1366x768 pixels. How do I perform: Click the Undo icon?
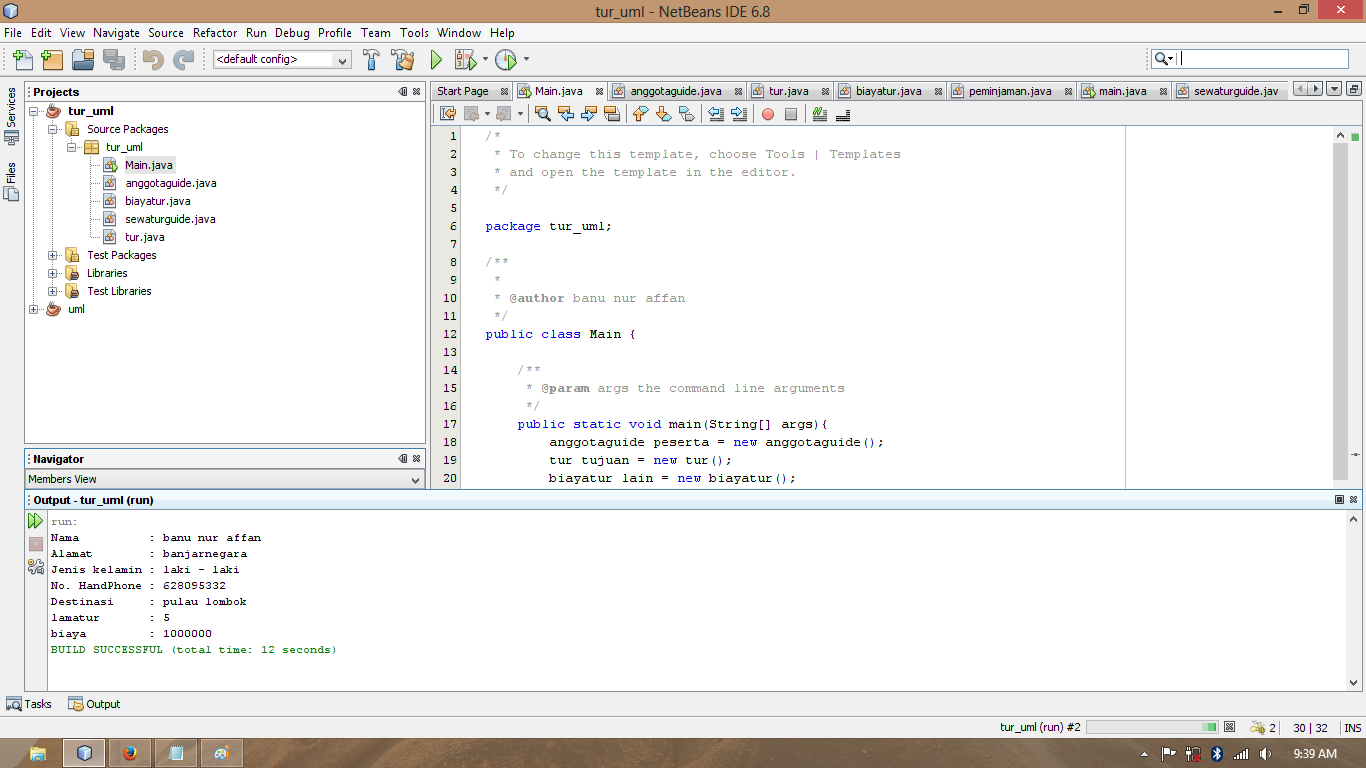(x=152, y=59)
